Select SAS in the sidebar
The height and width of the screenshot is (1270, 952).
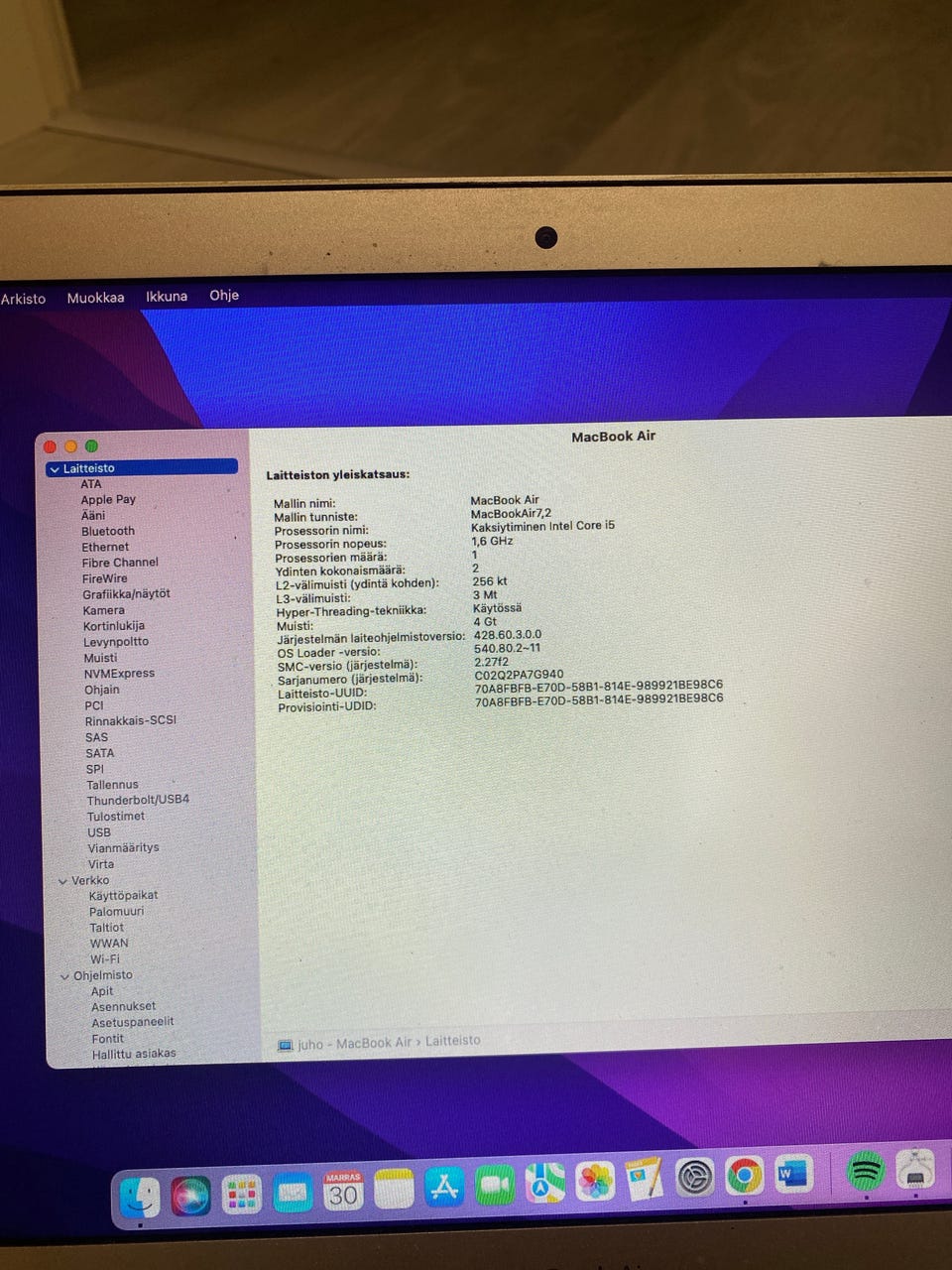tap(96, 737)
